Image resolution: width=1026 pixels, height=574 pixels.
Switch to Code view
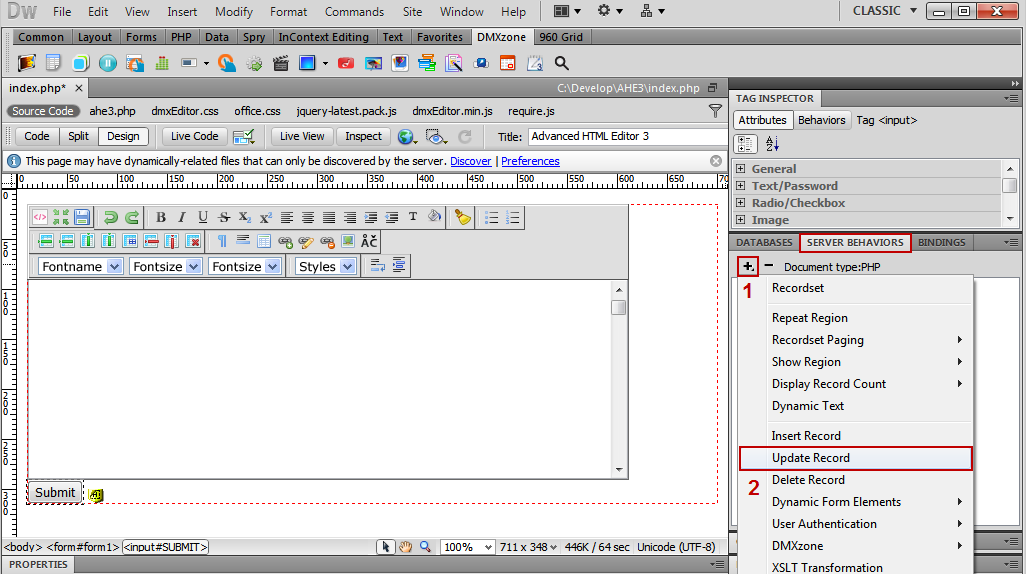coord(37,136)
